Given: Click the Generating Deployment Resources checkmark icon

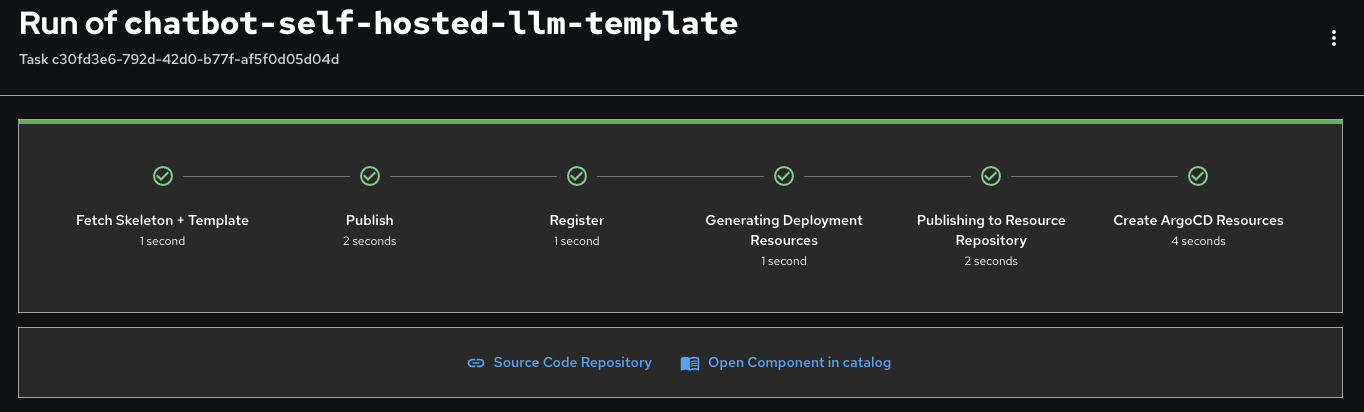Looking at the screenshot, I should [784, 176].
